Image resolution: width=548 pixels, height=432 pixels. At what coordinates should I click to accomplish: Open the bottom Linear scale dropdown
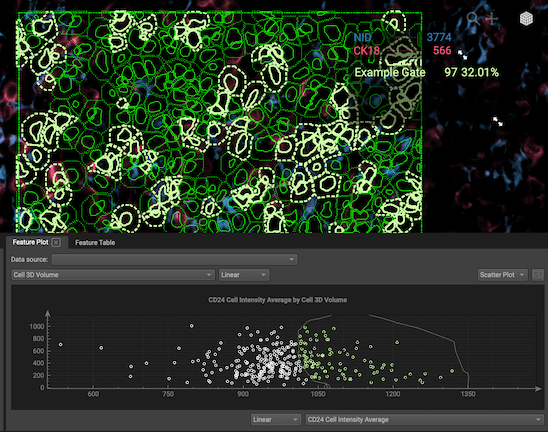[275, 419]
